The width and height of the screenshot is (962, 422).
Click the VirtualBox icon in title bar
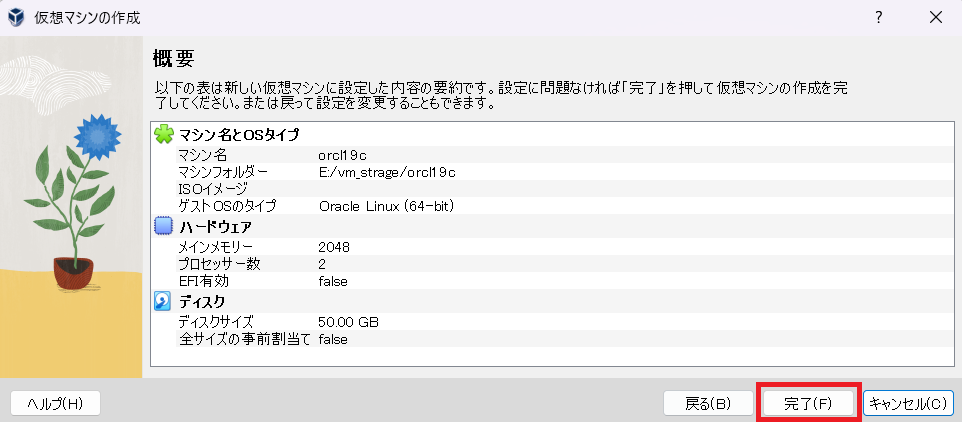[17, 18]
